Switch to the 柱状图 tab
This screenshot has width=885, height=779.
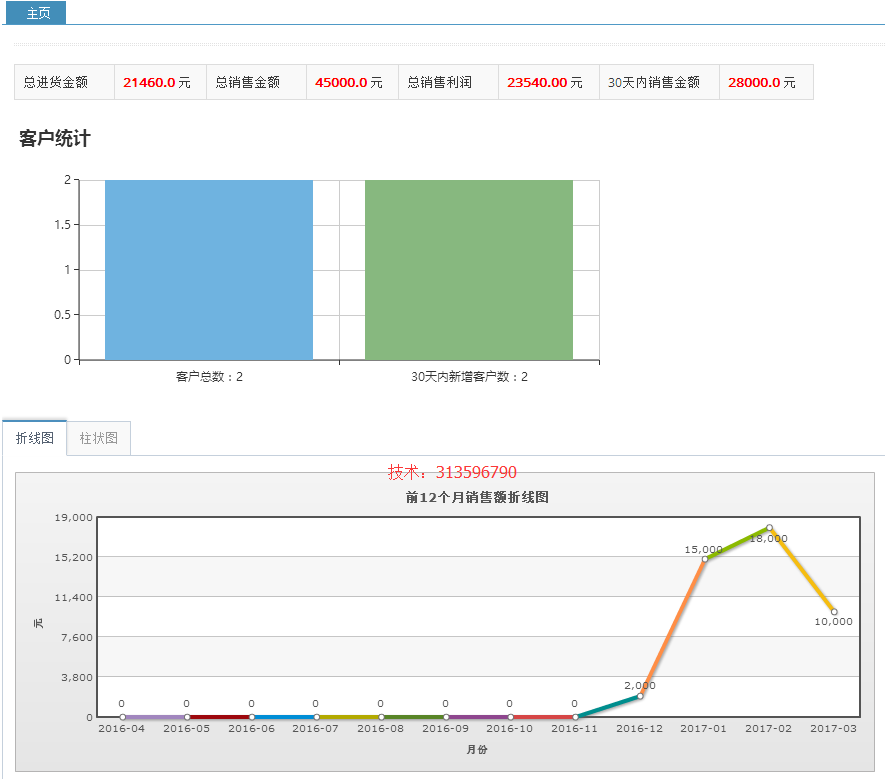99,438
